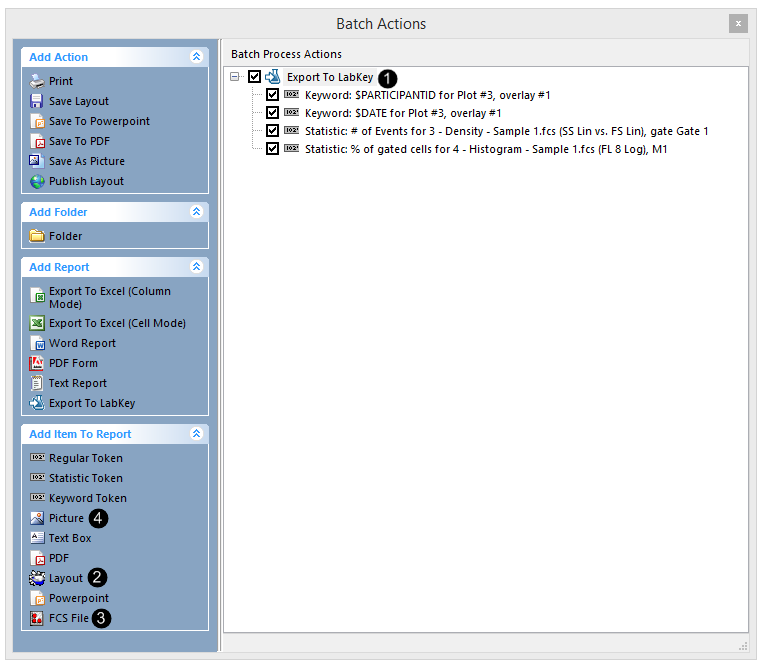Toggle the % of gated cells statistic checkbox
Image resolution: width=764 pixels, height=666 pixels.
(x=272, y=149)
